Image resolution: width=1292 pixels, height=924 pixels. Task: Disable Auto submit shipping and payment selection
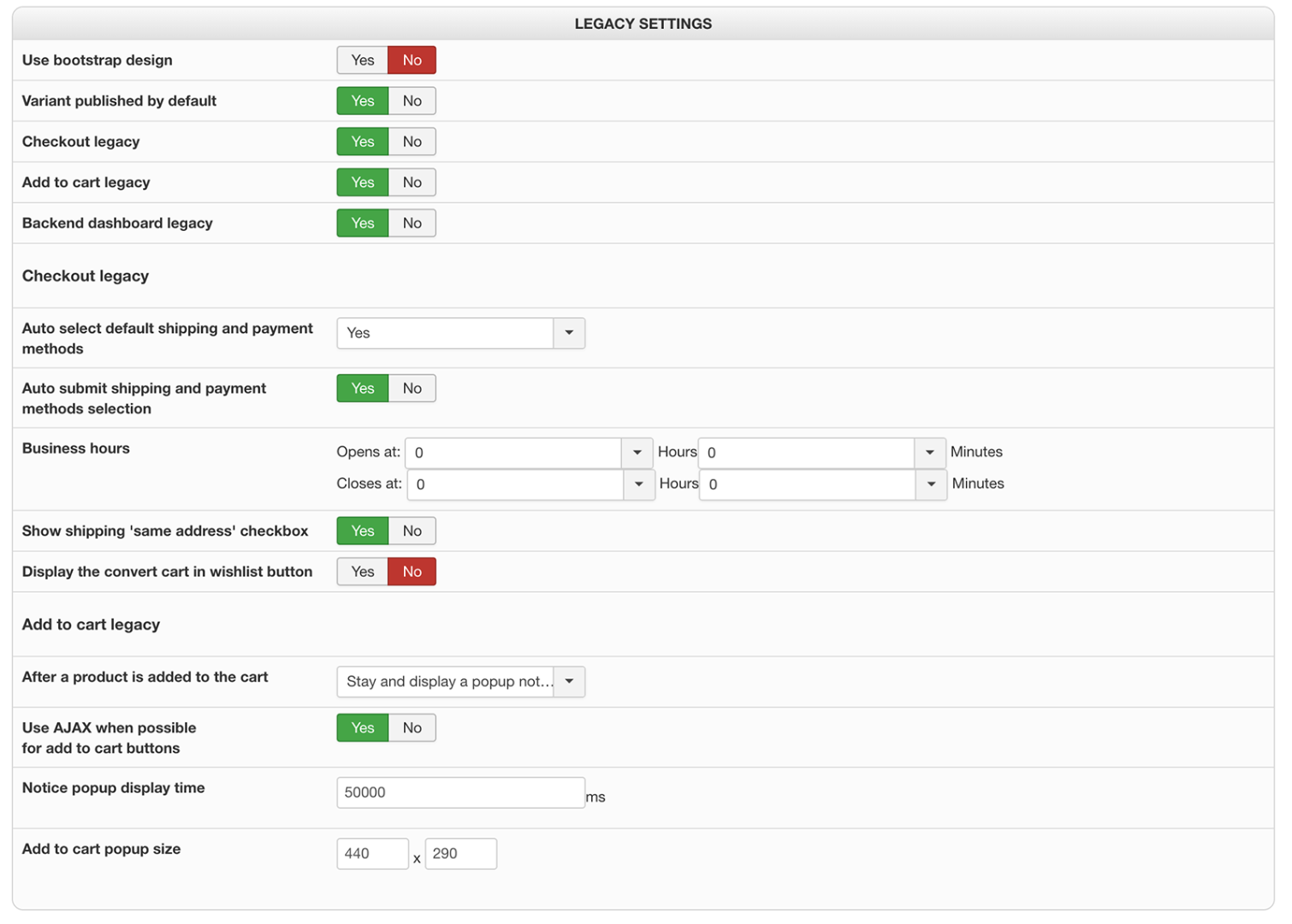[412, 388]
